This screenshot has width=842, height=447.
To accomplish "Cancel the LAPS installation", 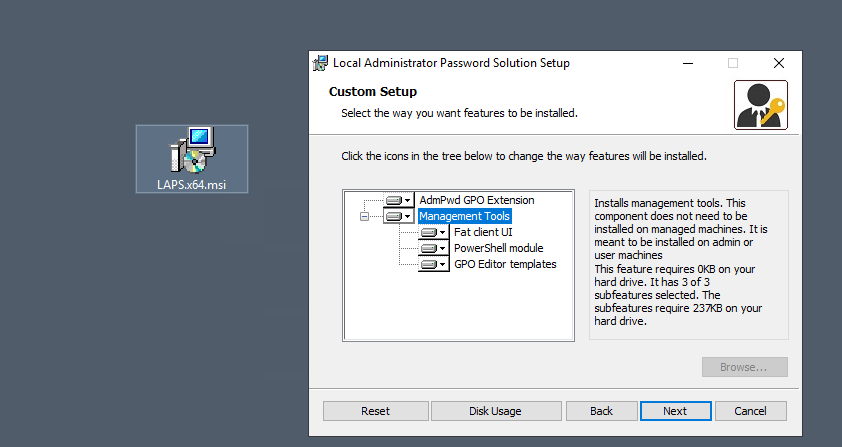I will point(751,411).
